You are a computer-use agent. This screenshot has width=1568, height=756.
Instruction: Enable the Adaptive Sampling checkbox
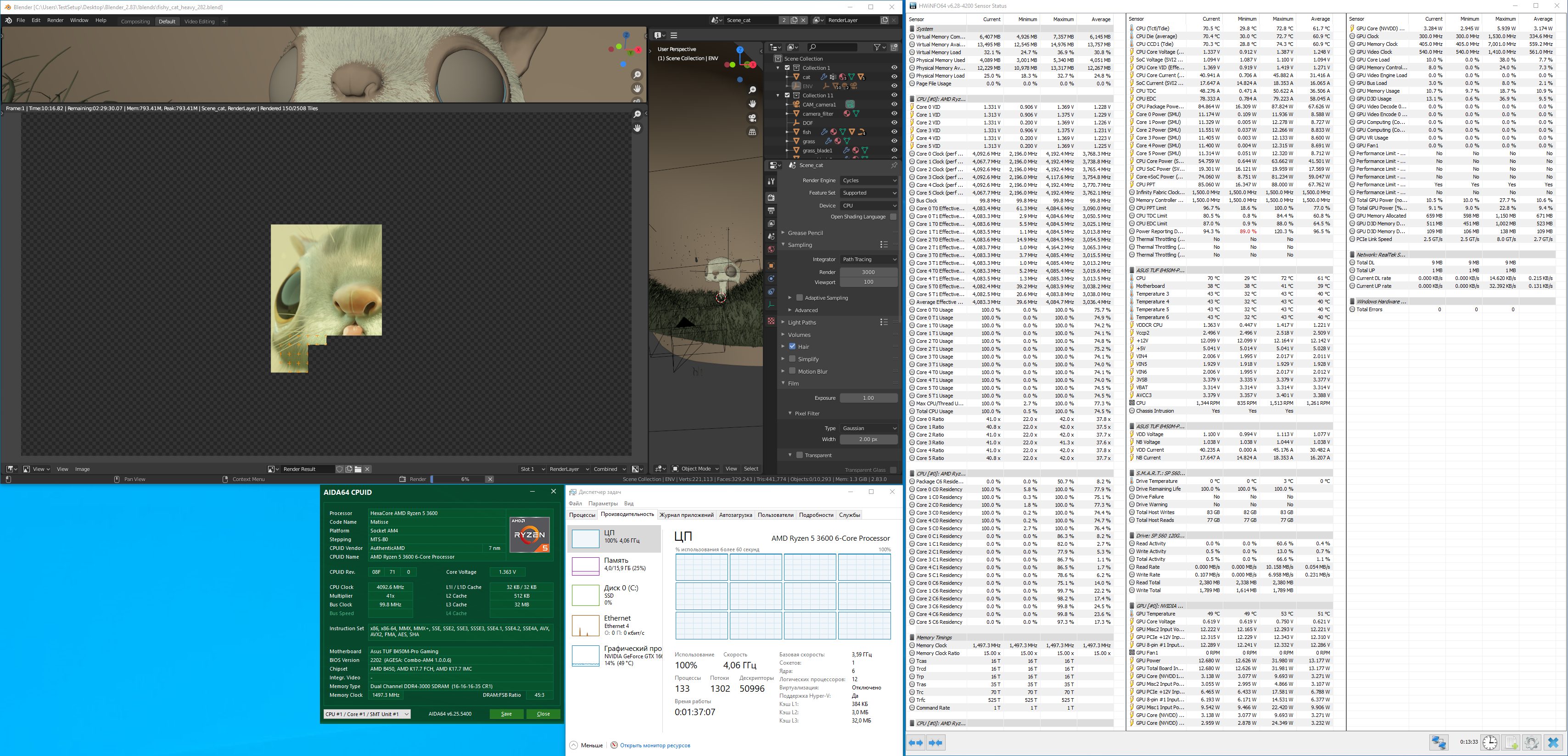coord(799,297)
